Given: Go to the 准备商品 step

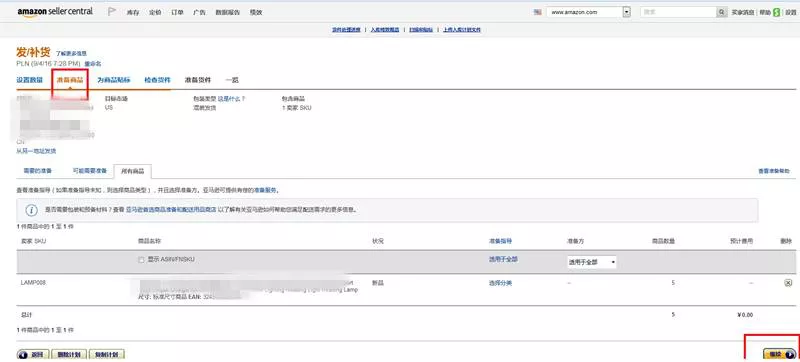Looking at the screenshot, I should (x=70, y=80).
